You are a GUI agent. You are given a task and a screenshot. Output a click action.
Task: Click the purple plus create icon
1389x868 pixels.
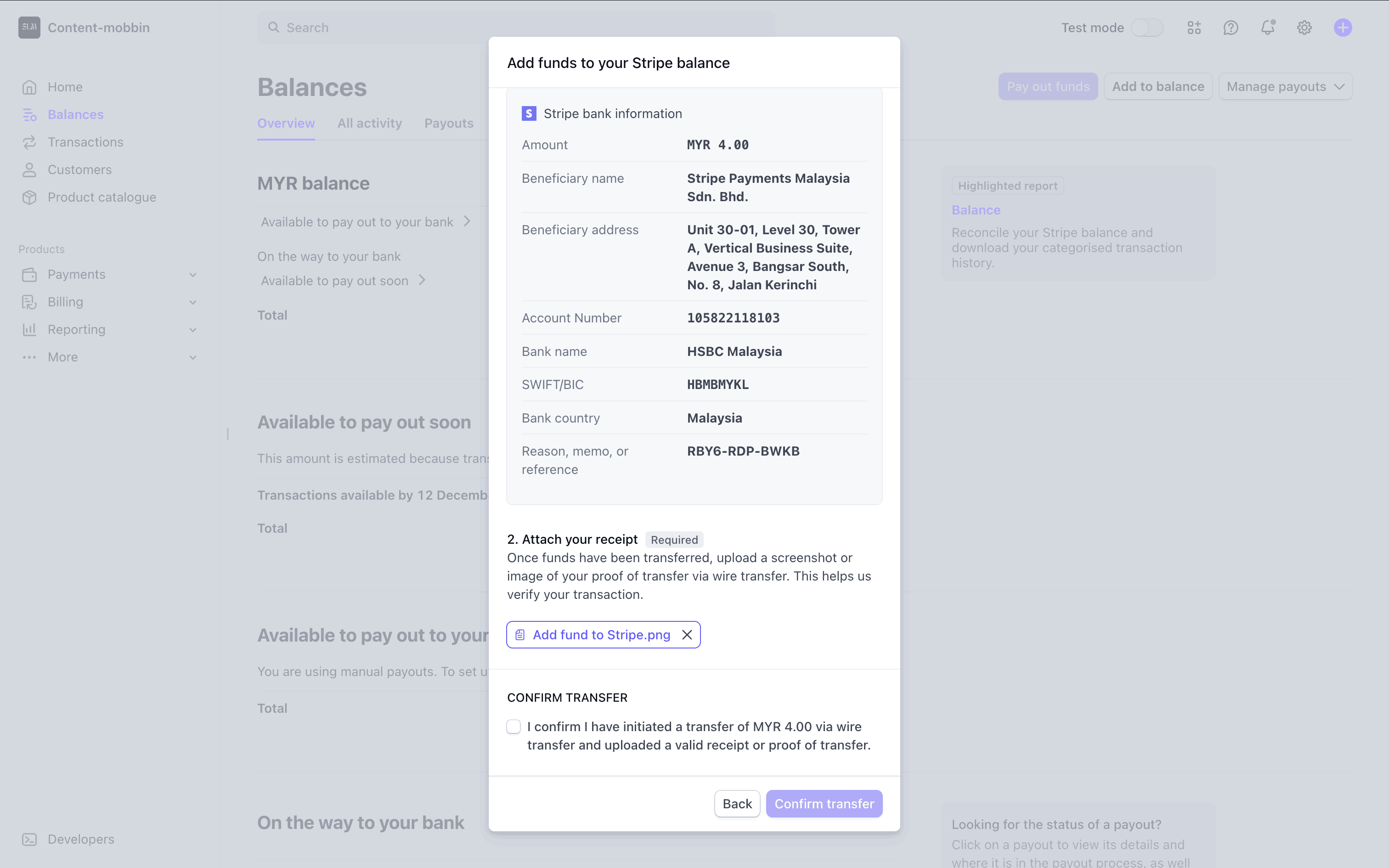[x=1343, y=28]
